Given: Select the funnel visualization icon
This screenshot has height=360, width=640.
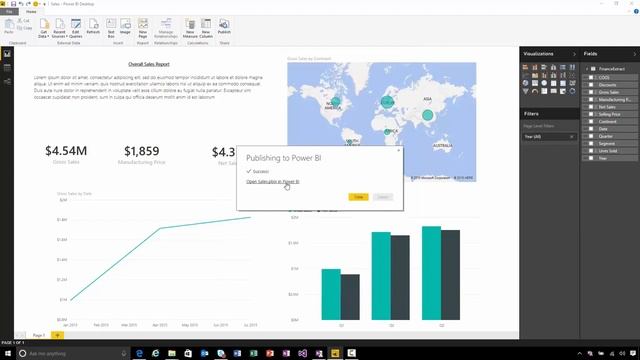Looking at the screenshot, I should [x=525, y=91].
